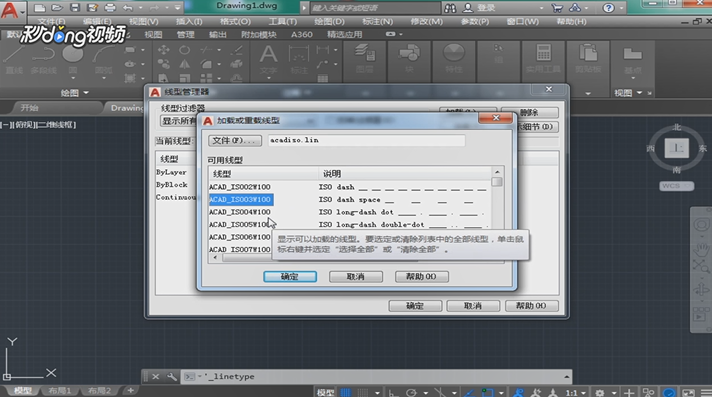This screenshot has width=712, height=397.
Task: Click the Full Navigation Wheel icon on navigation bar
Action: (701, 225)
